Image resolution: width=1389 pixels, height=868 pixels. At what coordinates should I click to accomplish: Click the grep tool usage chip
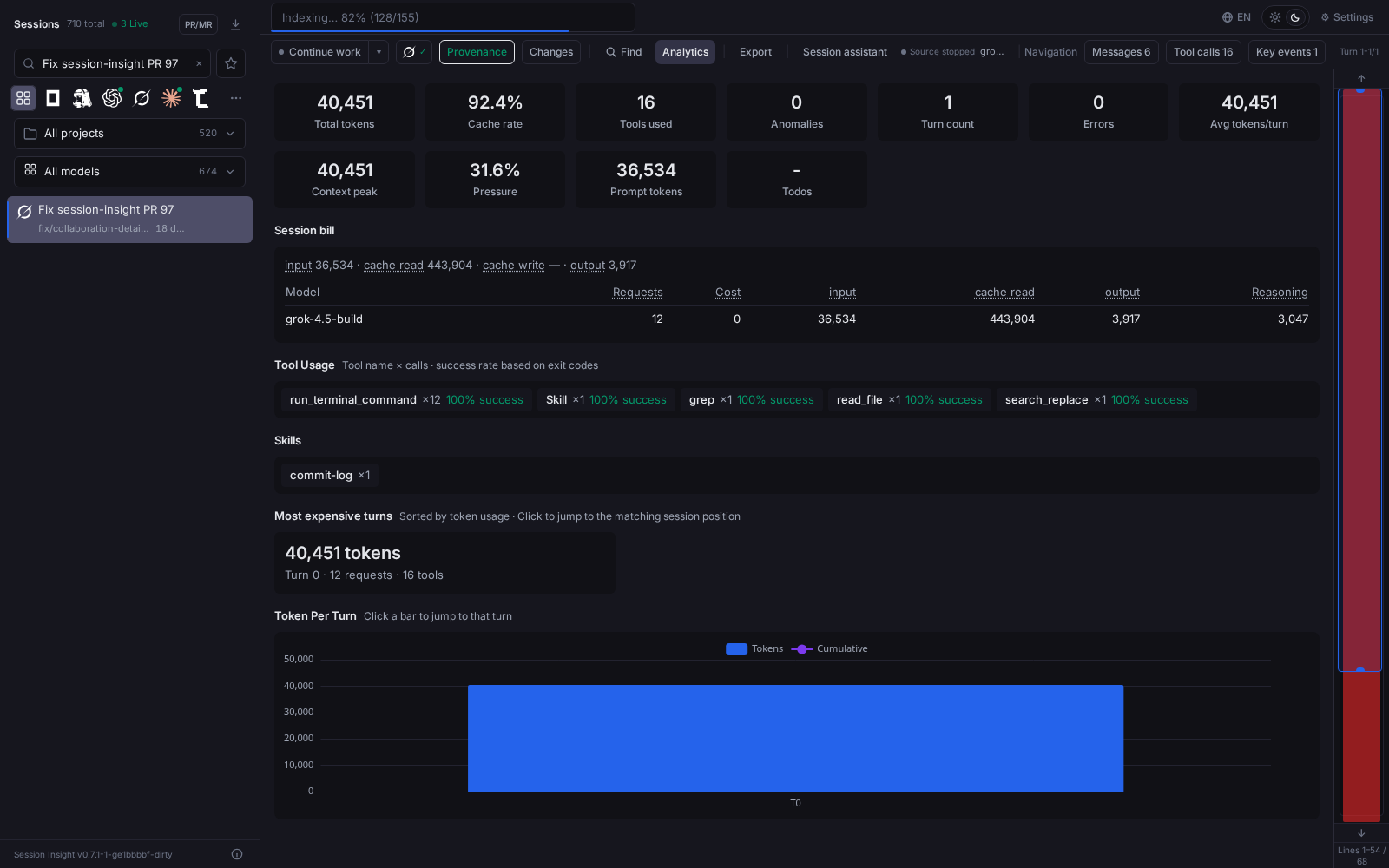click(751, 400)
